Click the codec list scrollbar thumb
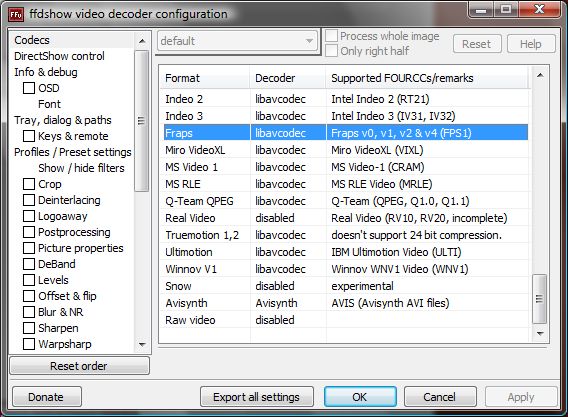The height and width of the screenshot is (417, 568). [x=539, y=299]
